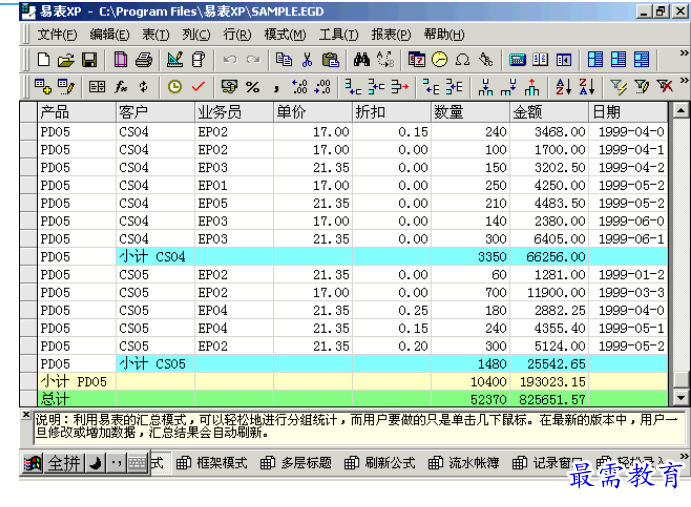
Task: Click the 客户 column header
Action: 155,112
